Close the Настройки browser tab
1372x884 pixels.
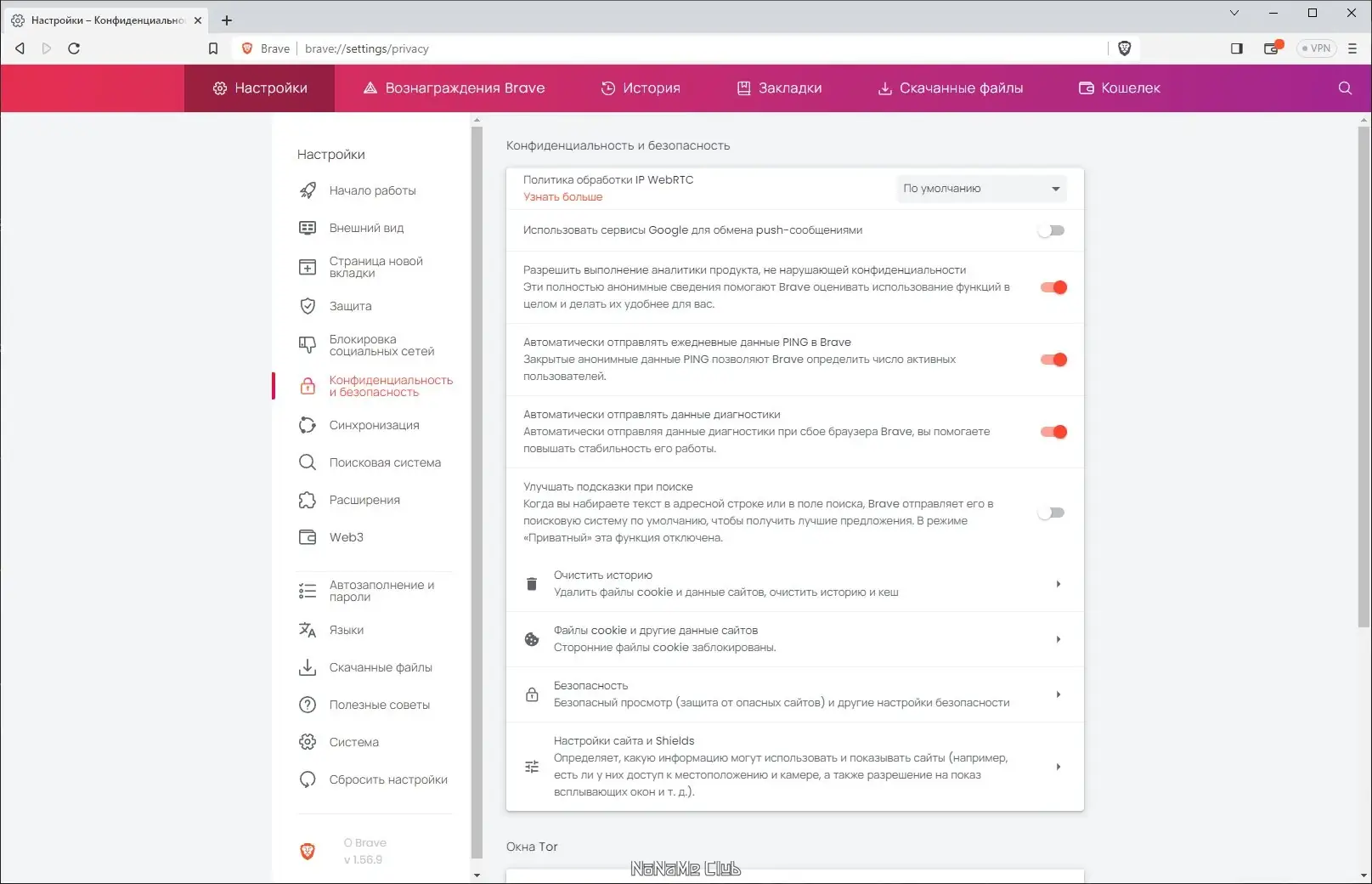pyautogui.click(x=198, y=20)
